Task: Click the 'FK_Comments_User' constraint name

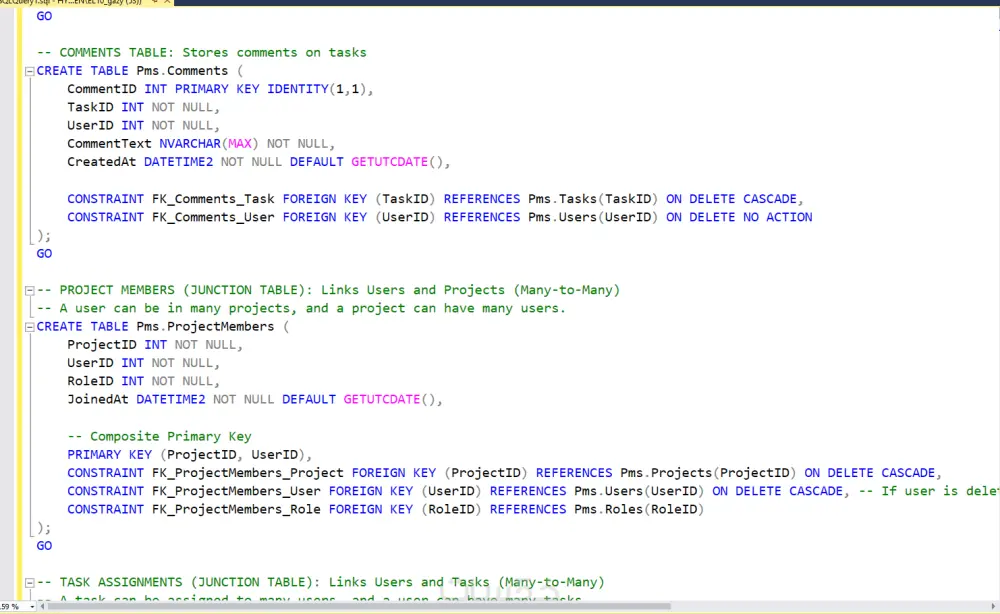Action: tap(213, 217)
